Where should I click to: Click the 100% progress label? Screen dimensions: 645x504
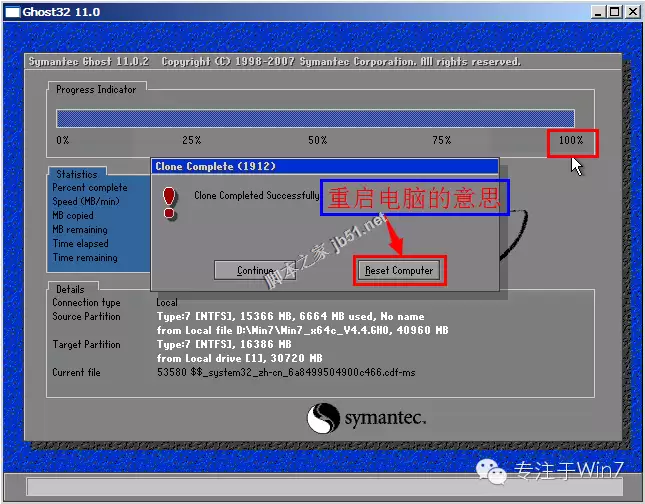coord(571,140)
